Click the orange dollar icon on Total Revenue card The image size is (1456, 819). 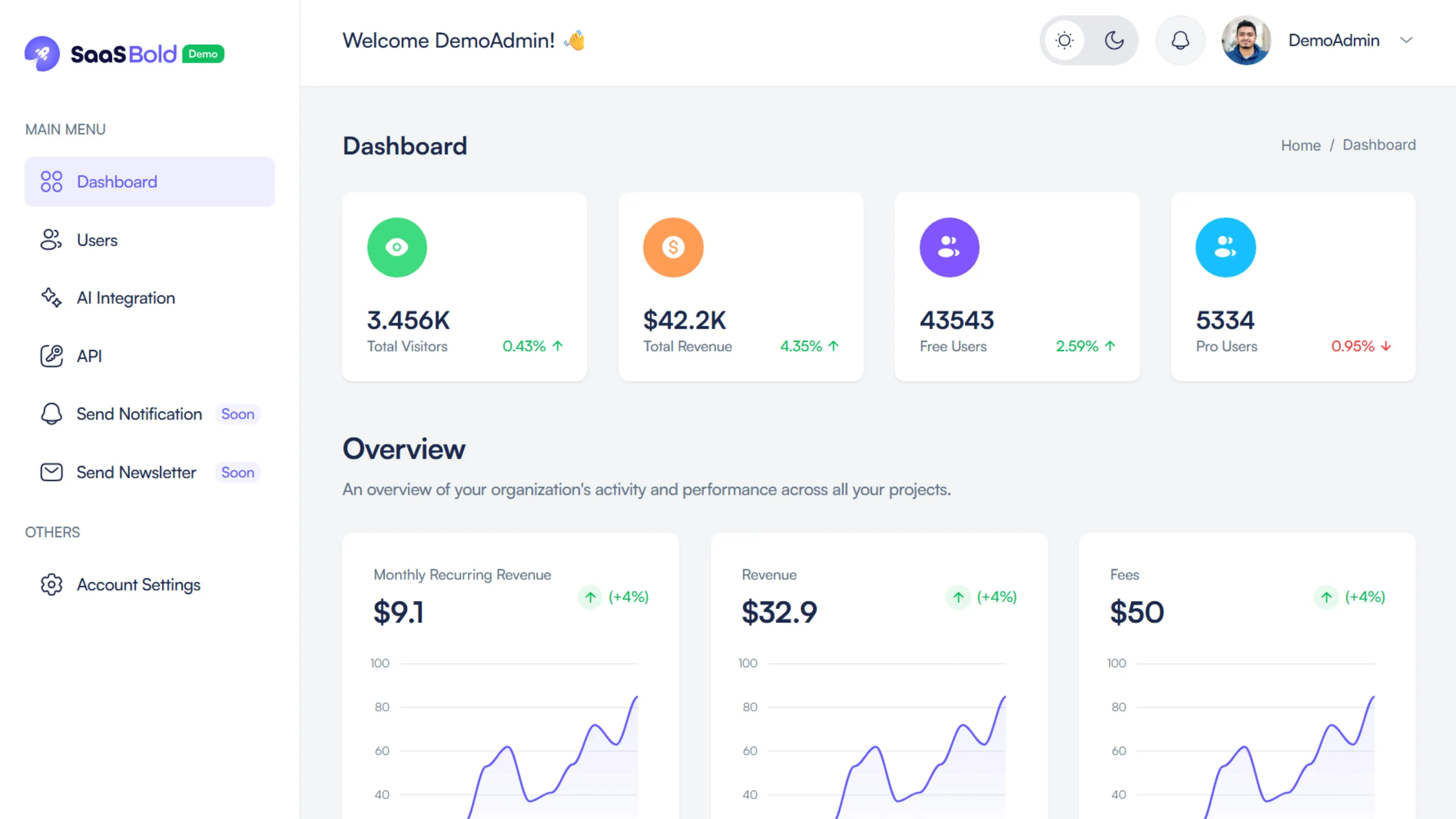point(673,247)
